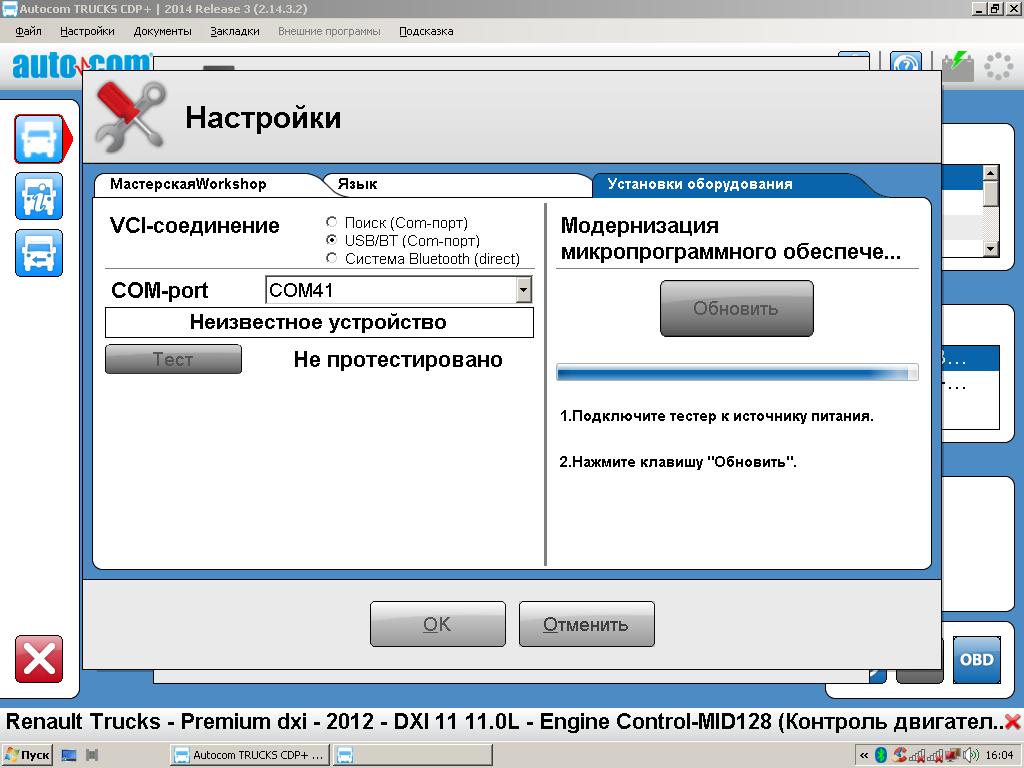Click the battery voltage indicator icon
1024x768 pixels.
(957, 65)
